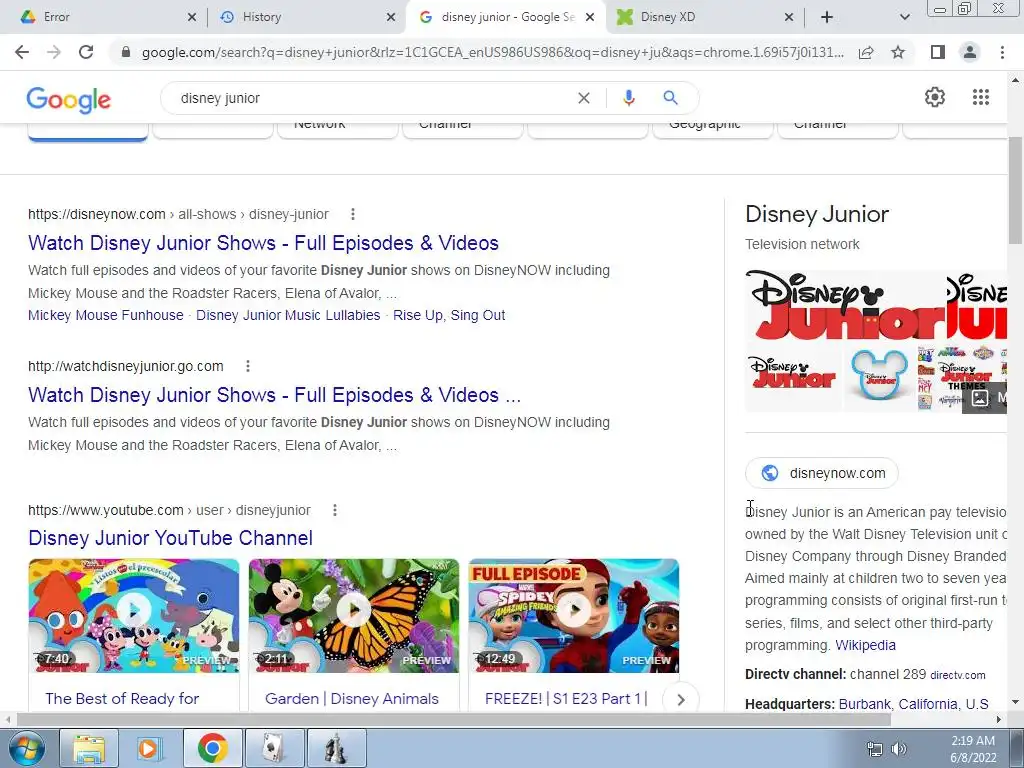This screenshot has height=768, width=1024.
Task: Close the History tab
Action: click(x=391, y=17)
